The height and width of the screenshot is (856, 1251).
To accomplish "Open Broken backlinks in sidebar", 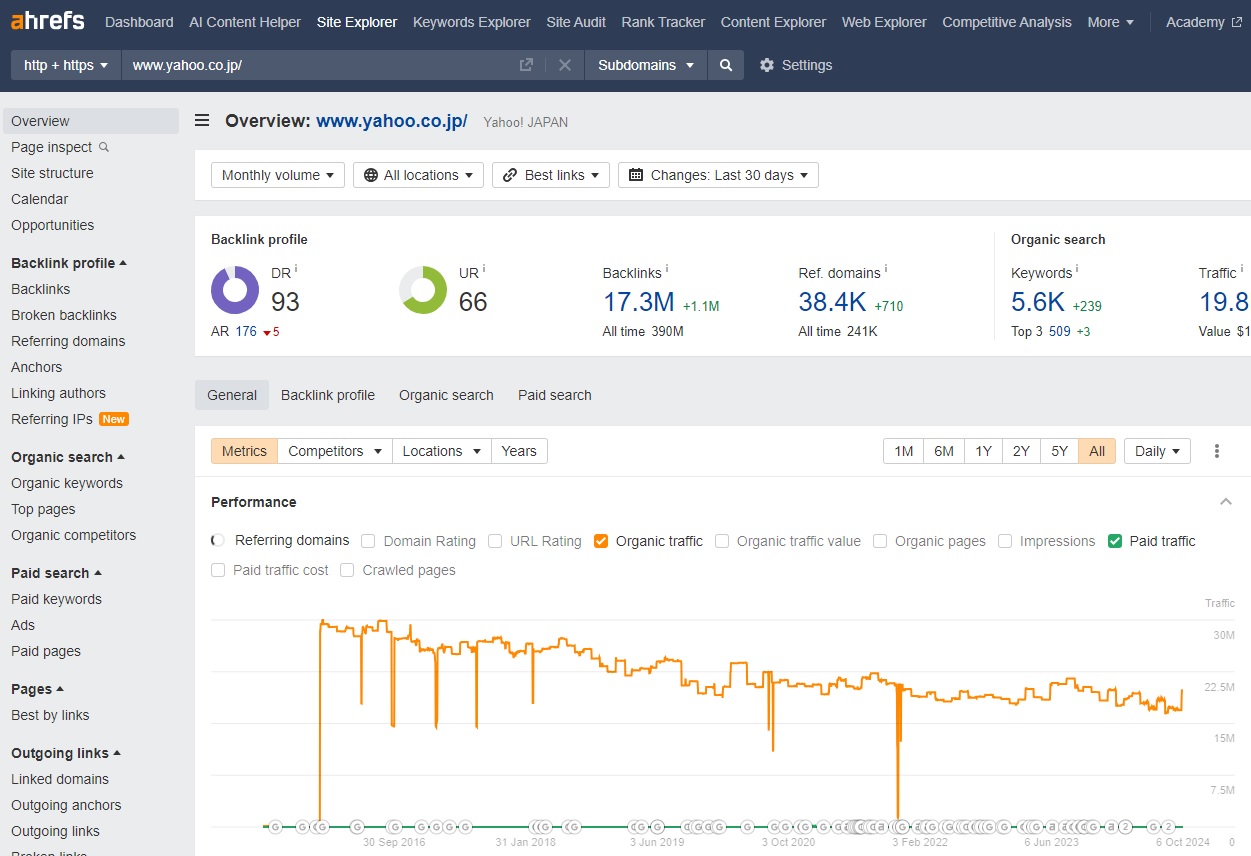I will [64, 315].
